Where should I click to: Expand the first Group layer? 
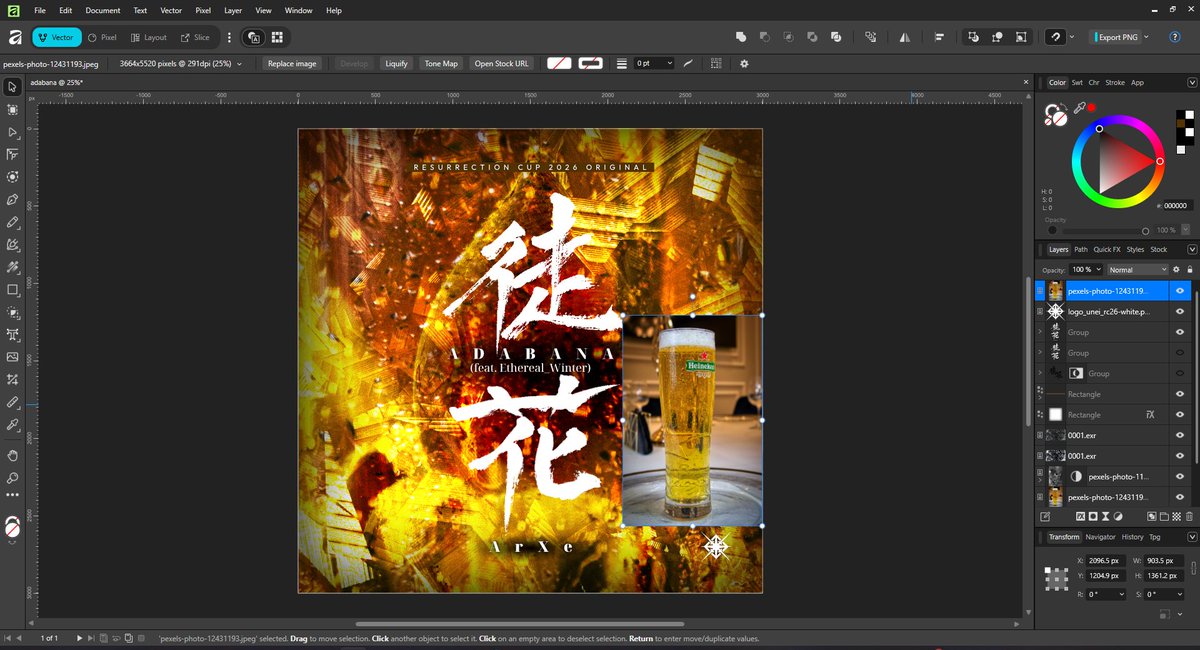(1040, 332)
